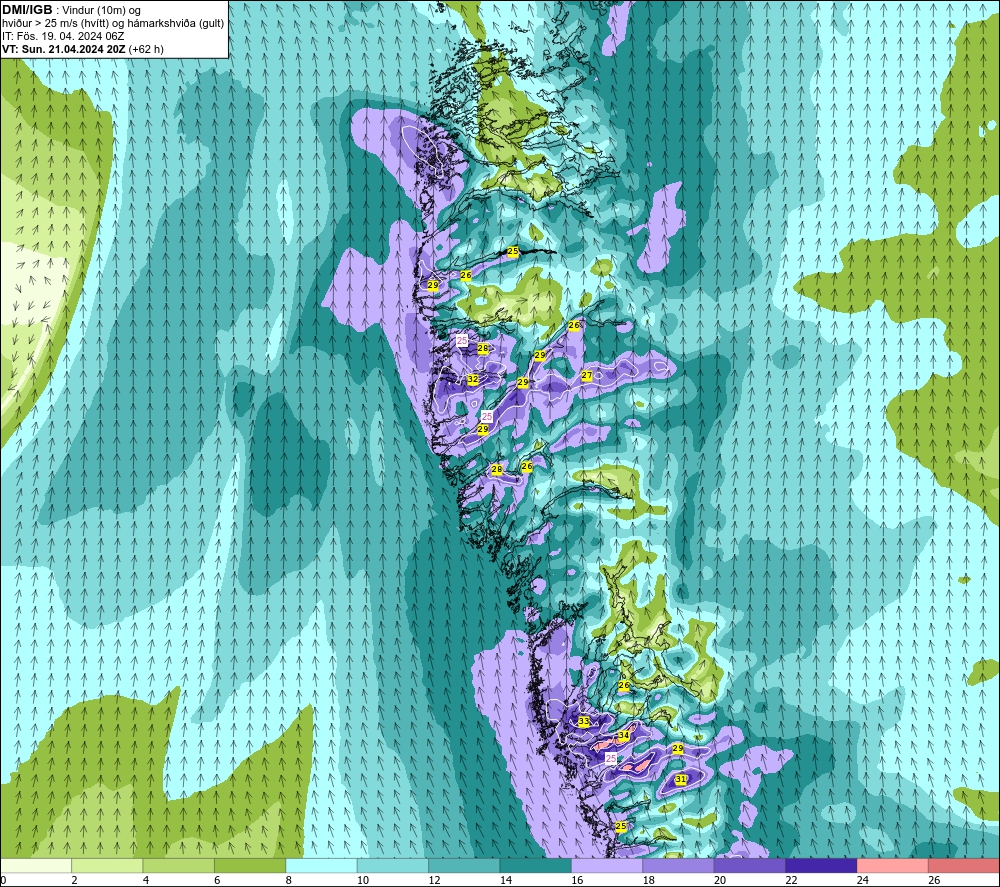Screen dimensions: 1000x887
Task: Select the yellow gust label 27
Action: coord(587,376)
